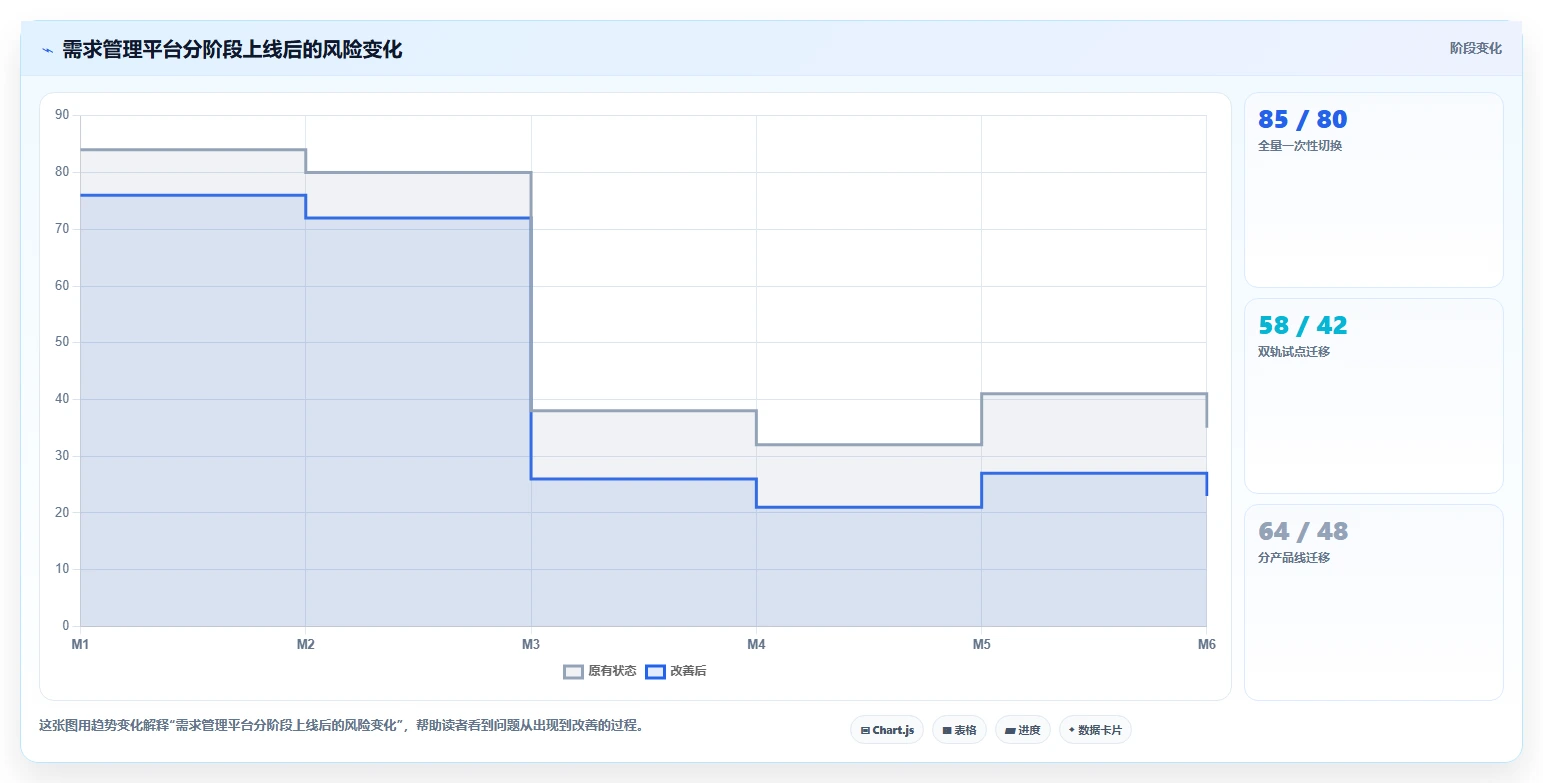Click the 0 y-axis value
The image size is (1543, 783).
(65, 626)
